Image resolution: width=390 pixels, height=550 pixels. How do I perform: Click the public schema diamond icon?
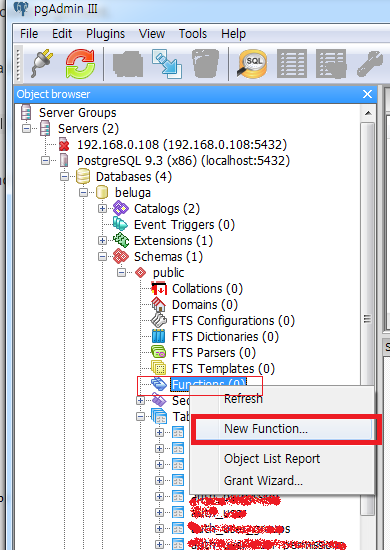point(141,273)
